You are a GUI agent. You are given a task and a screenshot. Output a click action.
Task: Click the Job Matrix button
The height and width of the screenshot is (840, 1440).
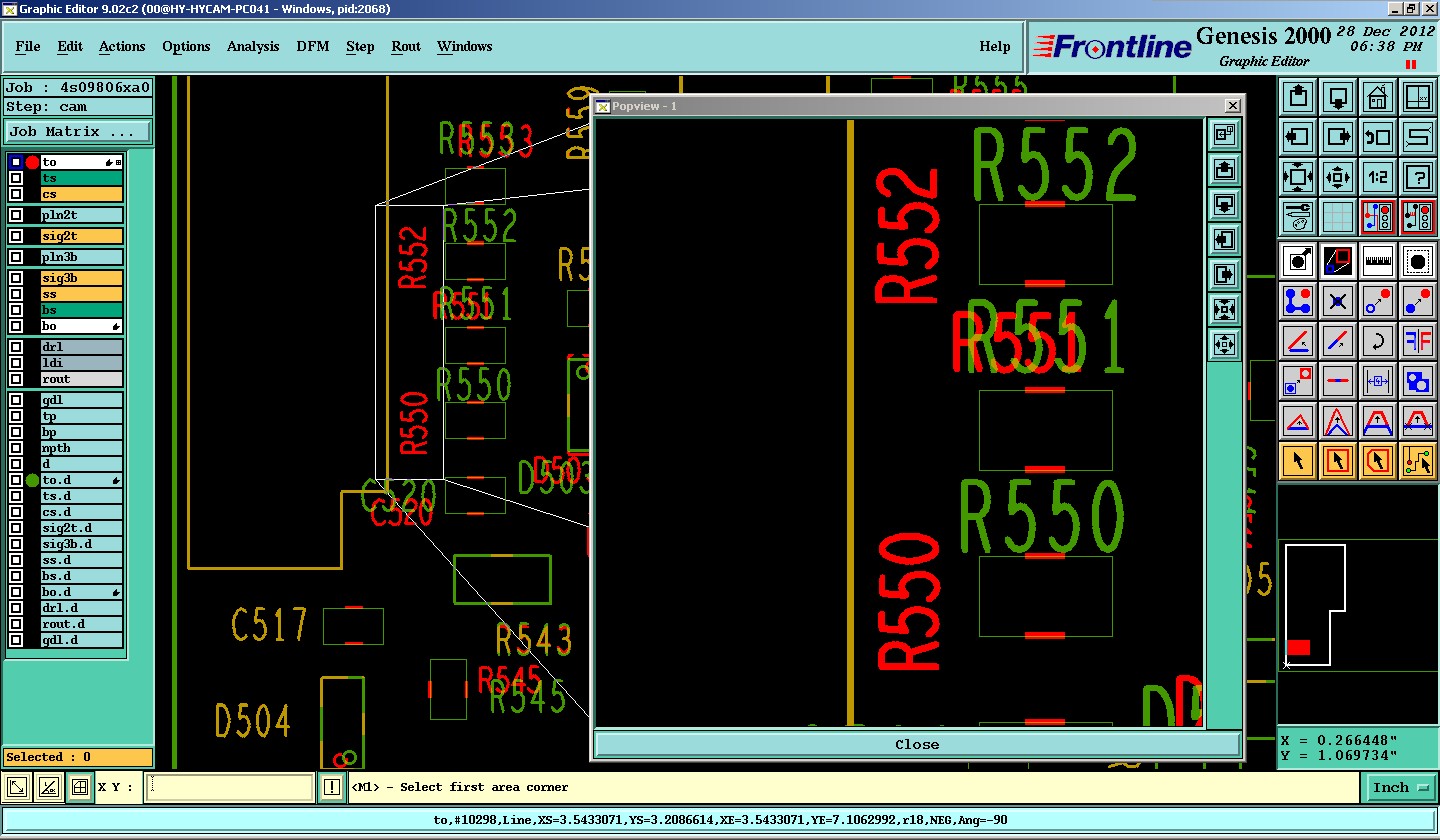click(79, 131)
